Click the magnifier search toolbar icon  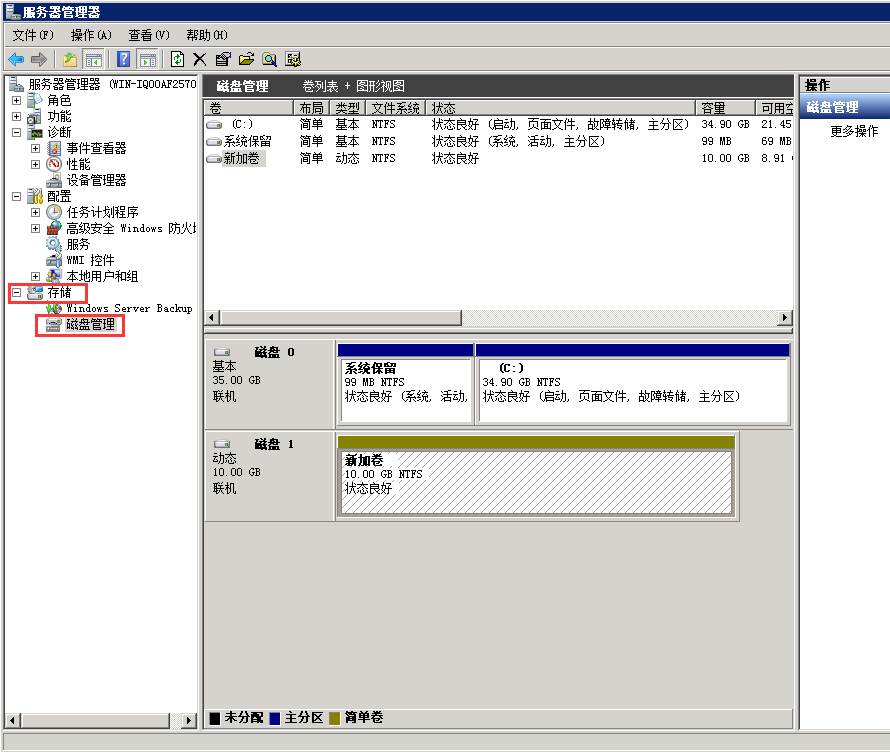(x=269, y=59)
